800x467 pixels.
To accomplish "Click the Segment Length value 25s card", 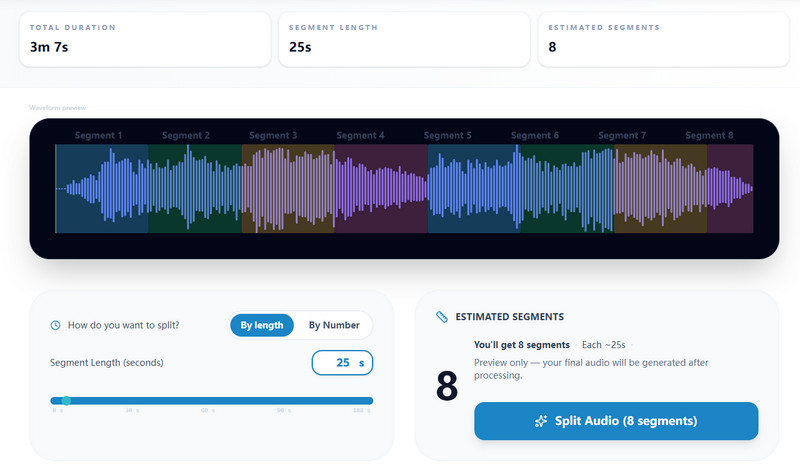I will [404, 39].
